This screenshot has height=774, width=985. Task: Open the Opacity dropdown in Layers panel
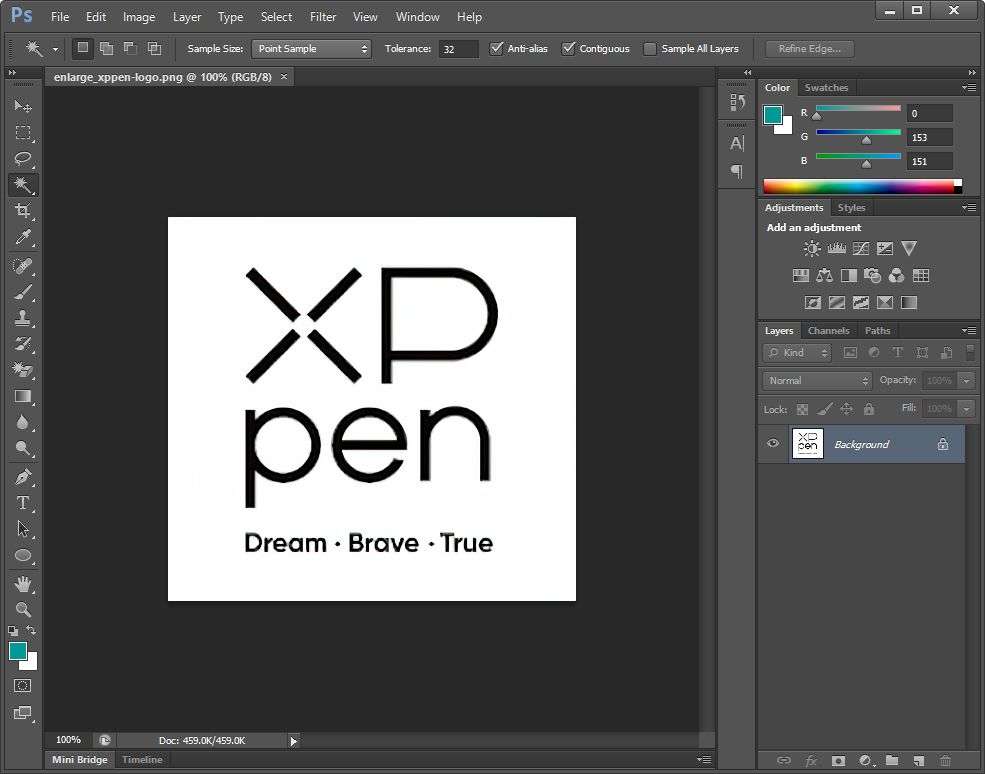pyautogui.click(x=963, y=380)
